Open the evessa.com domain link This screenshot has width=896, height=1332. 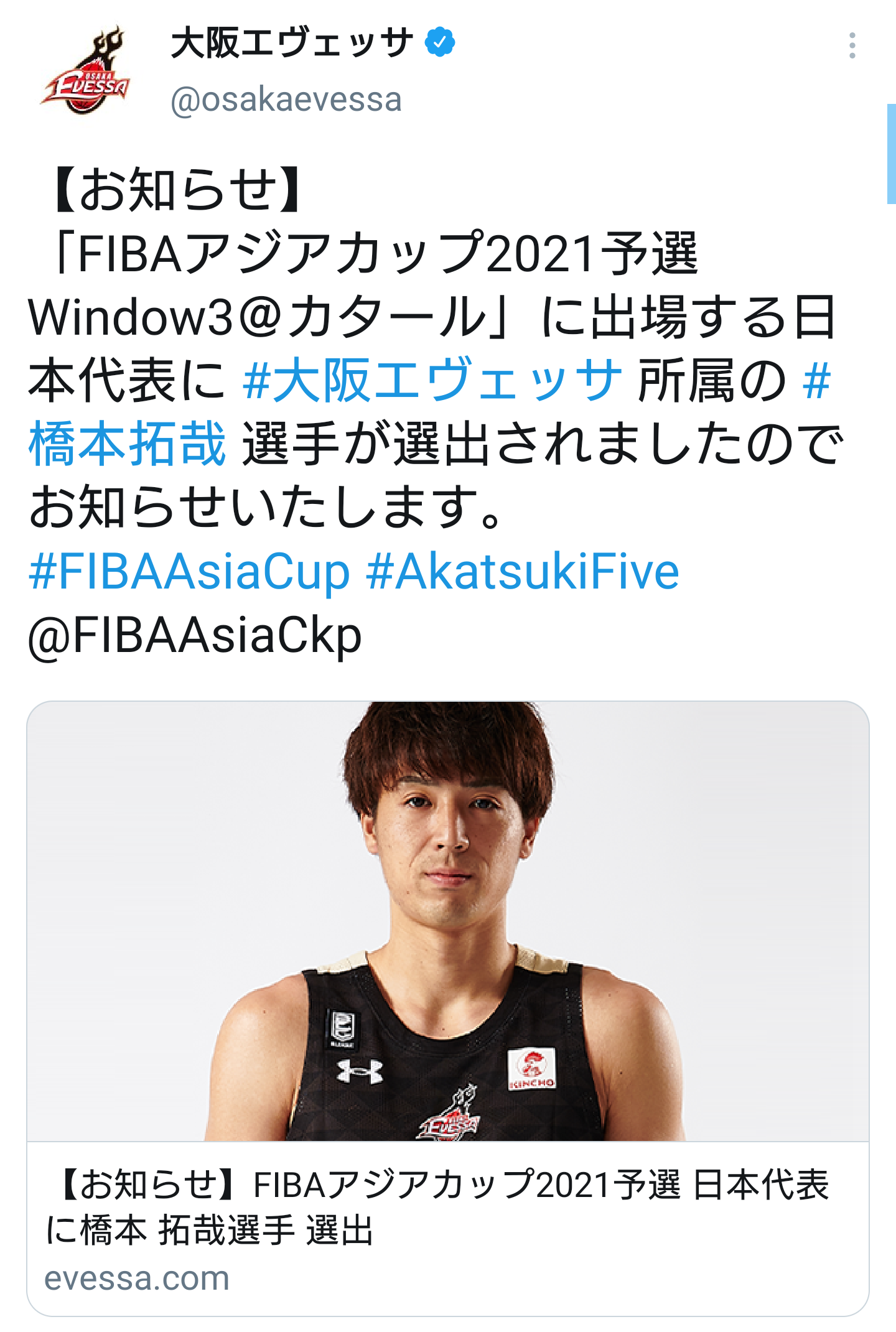[137, 1278]
